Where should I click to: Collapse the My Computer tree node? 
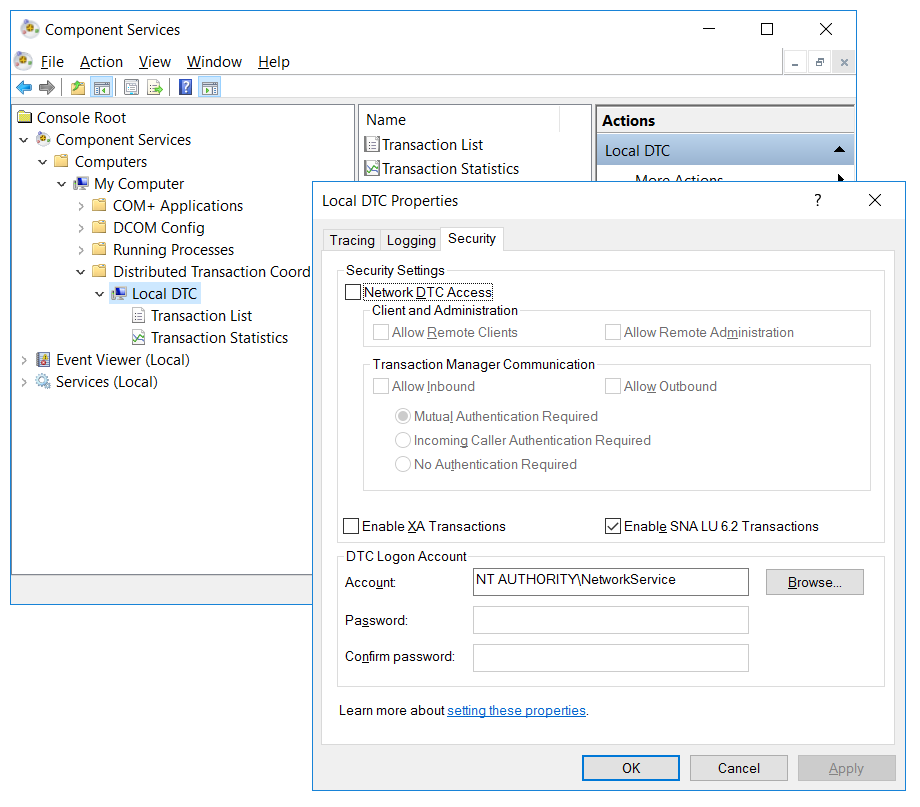tap(62, 184)
